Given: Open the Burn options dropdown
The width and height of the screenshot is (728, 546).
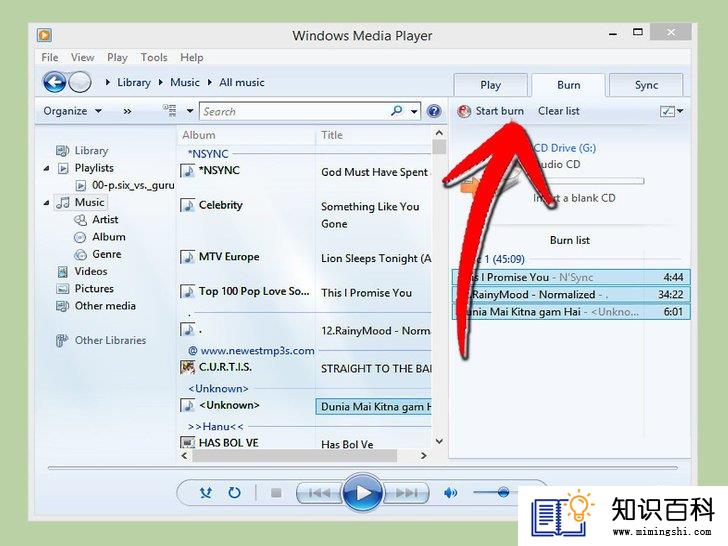Looking at the screenshot, I should click(x=671, y=111).
